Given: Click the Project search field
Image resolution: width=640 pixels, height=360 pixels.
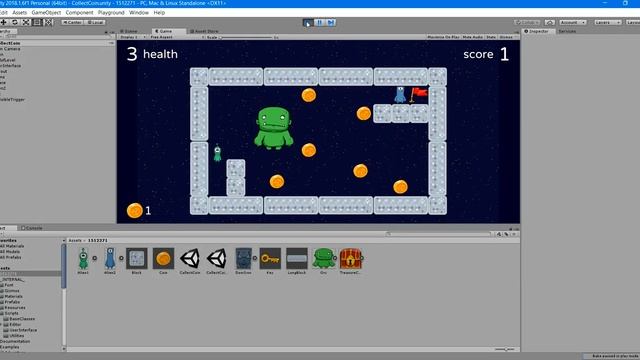Looking at the screenshot, I should click(438, 234).
